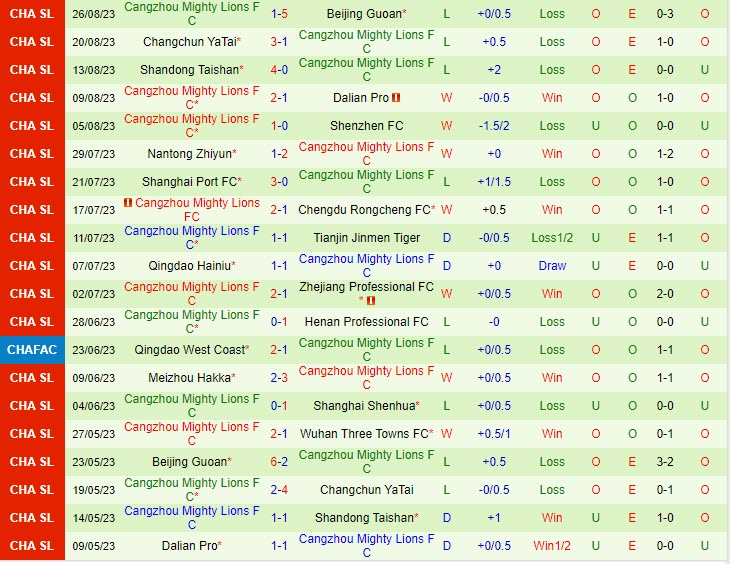Open the Meizhou Hakka team link
Viewport: 730px width, 564px height.
tap(189, 378)
